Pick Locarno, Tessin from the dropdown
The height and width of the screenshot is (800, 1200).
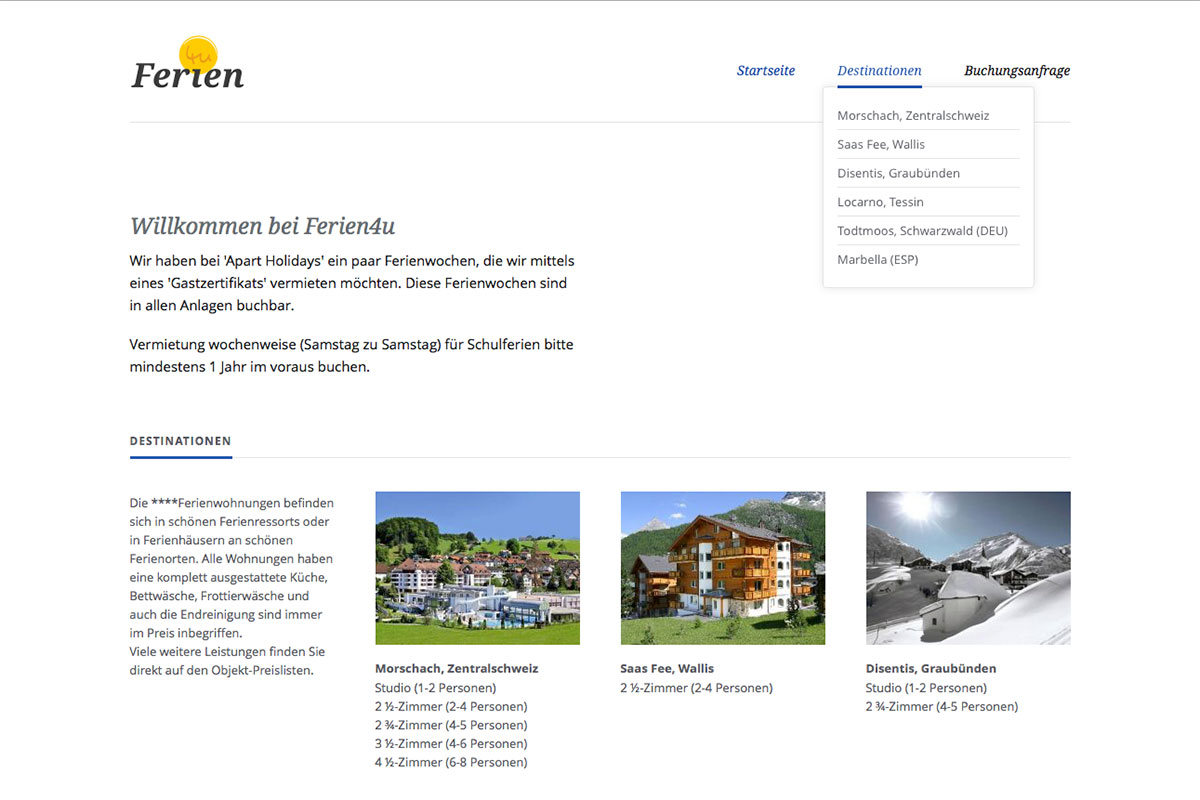[880, 202]
